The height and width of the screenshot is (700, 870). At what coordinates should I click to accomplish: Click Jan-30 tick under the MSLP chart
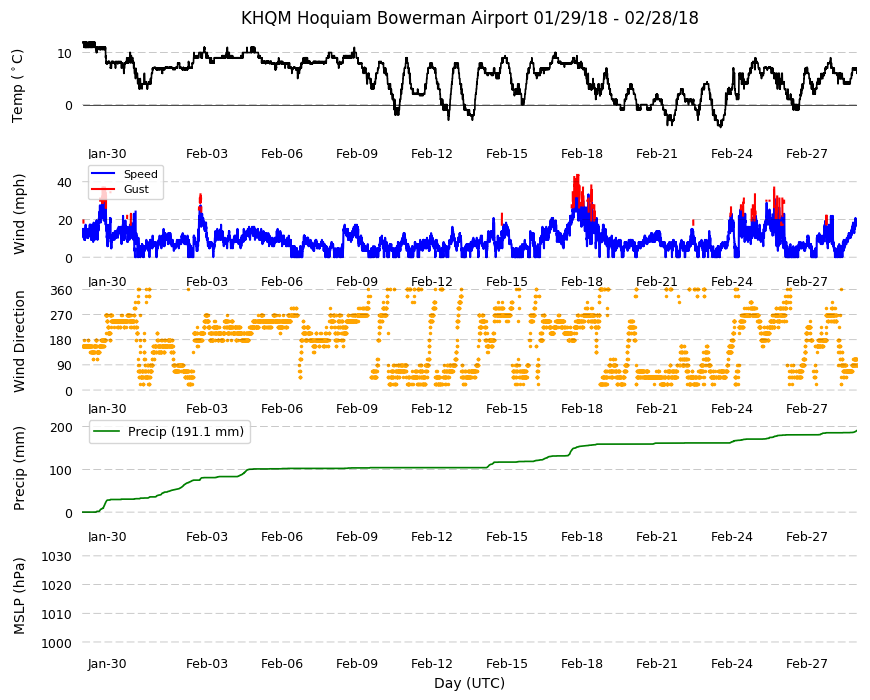[107, 664]
